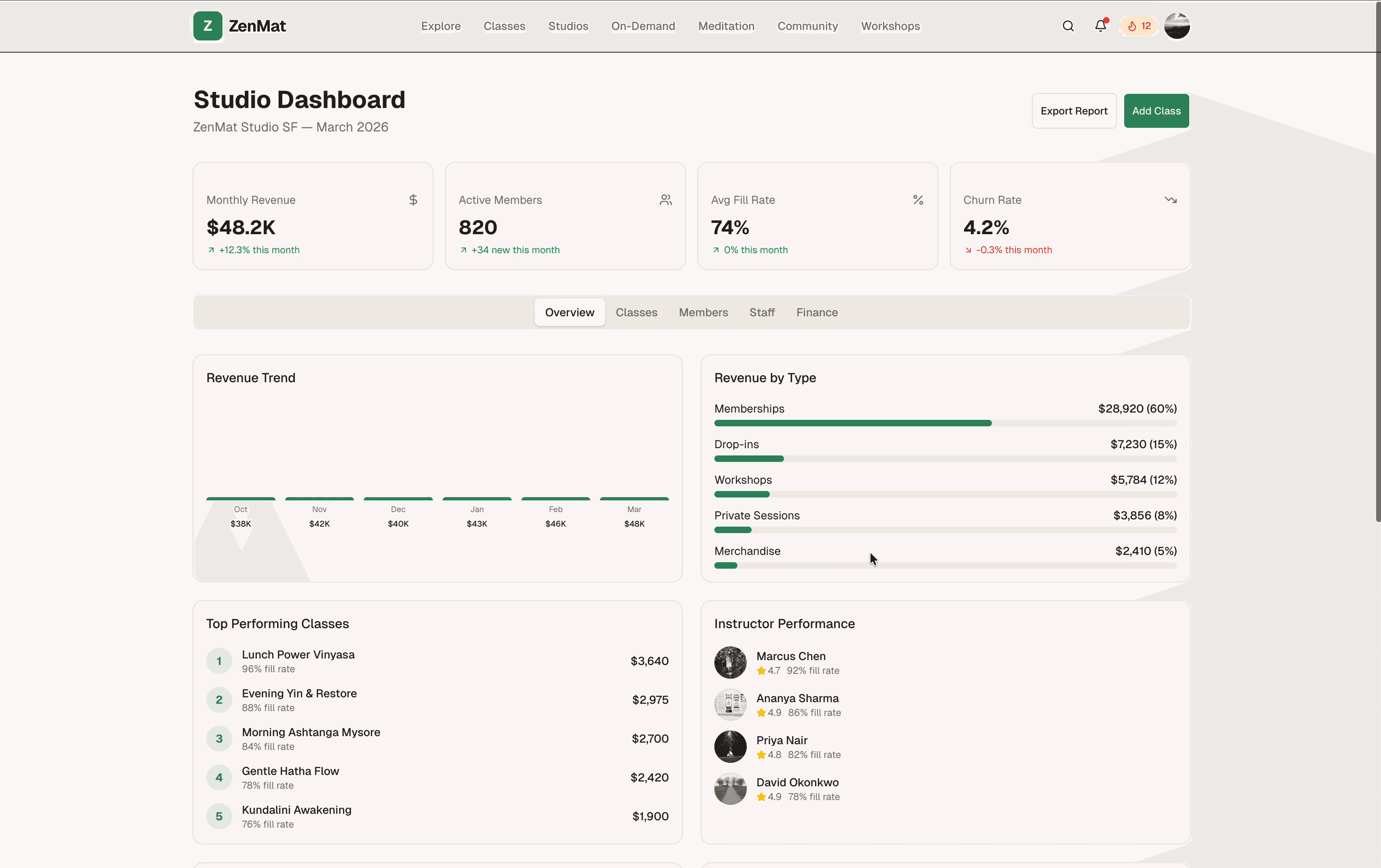Switch to the Finance tab
This screenshot has width=1381, height=868.
point(817,312)
